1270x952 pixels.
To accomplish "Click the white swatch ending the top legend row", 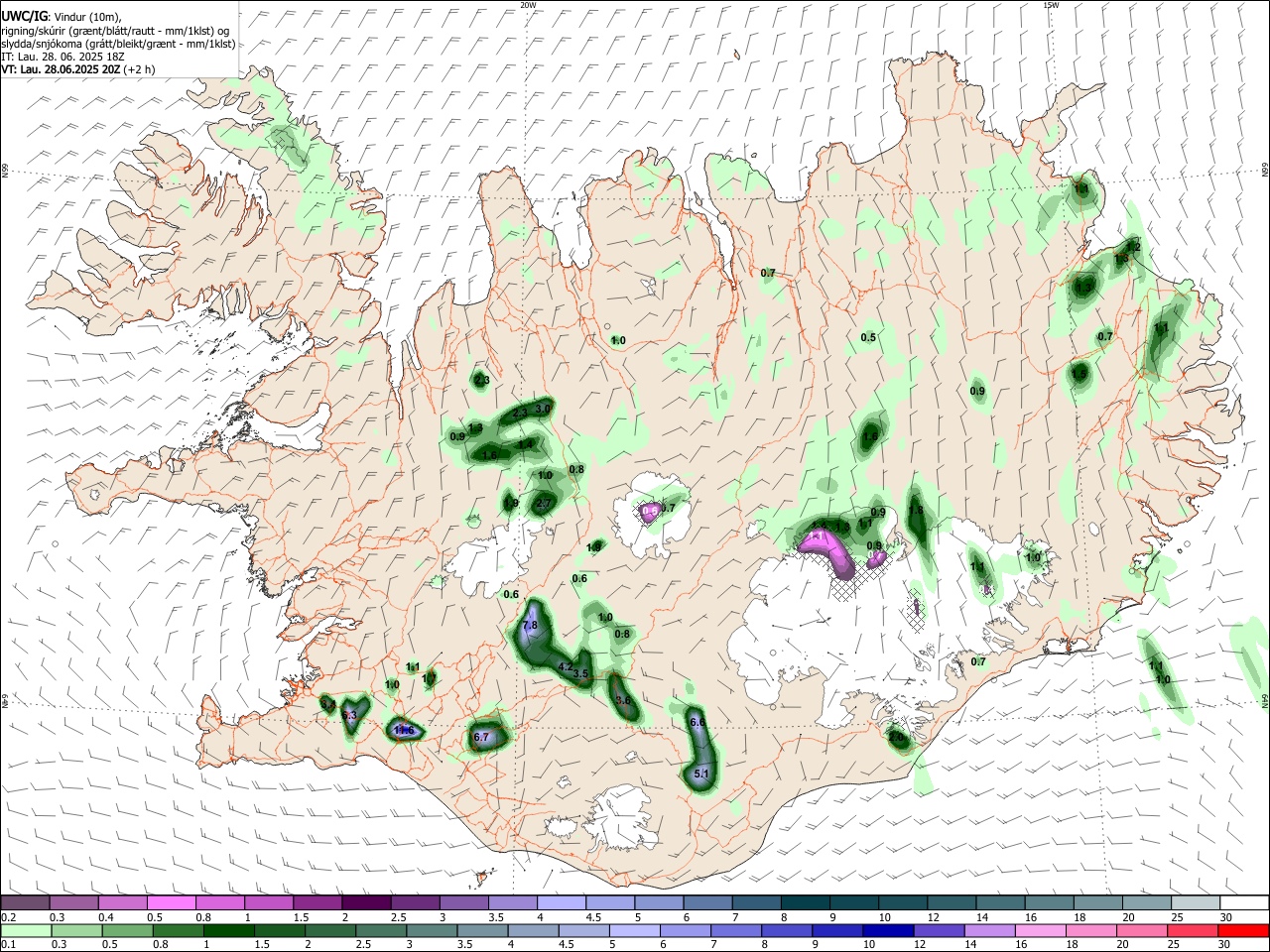I will coord(1243,902).
